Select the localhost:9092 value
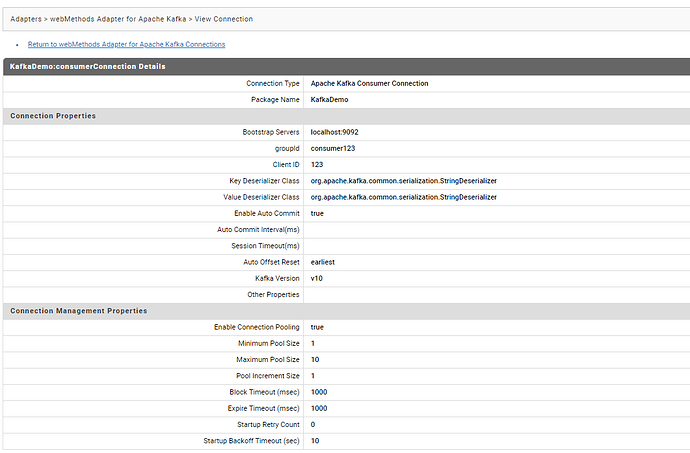This screenshot has width=690, height=453. 334,132
